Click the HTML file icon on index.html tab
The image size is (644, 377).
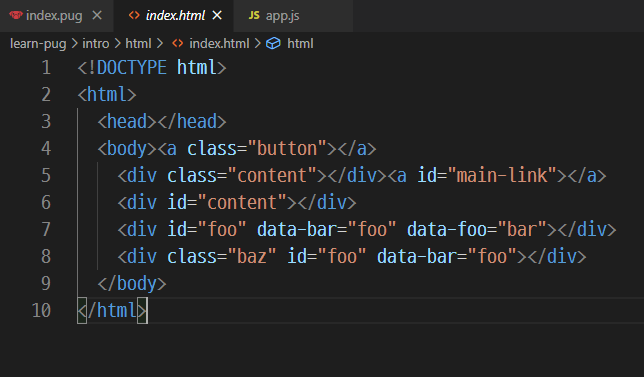[134, 16]
